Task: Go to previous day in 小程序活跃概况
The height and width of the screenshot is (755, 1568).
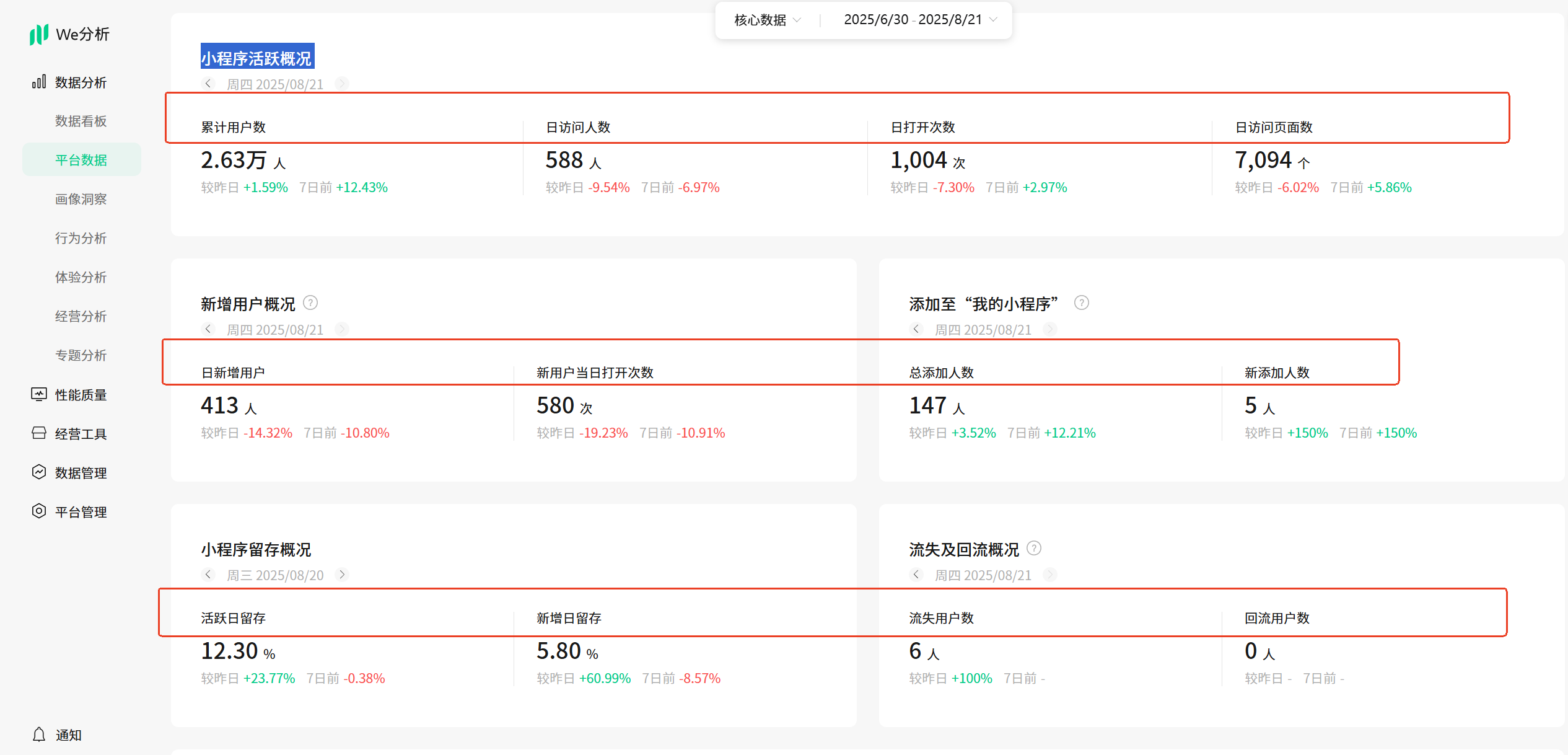Action: pos(208,84)
